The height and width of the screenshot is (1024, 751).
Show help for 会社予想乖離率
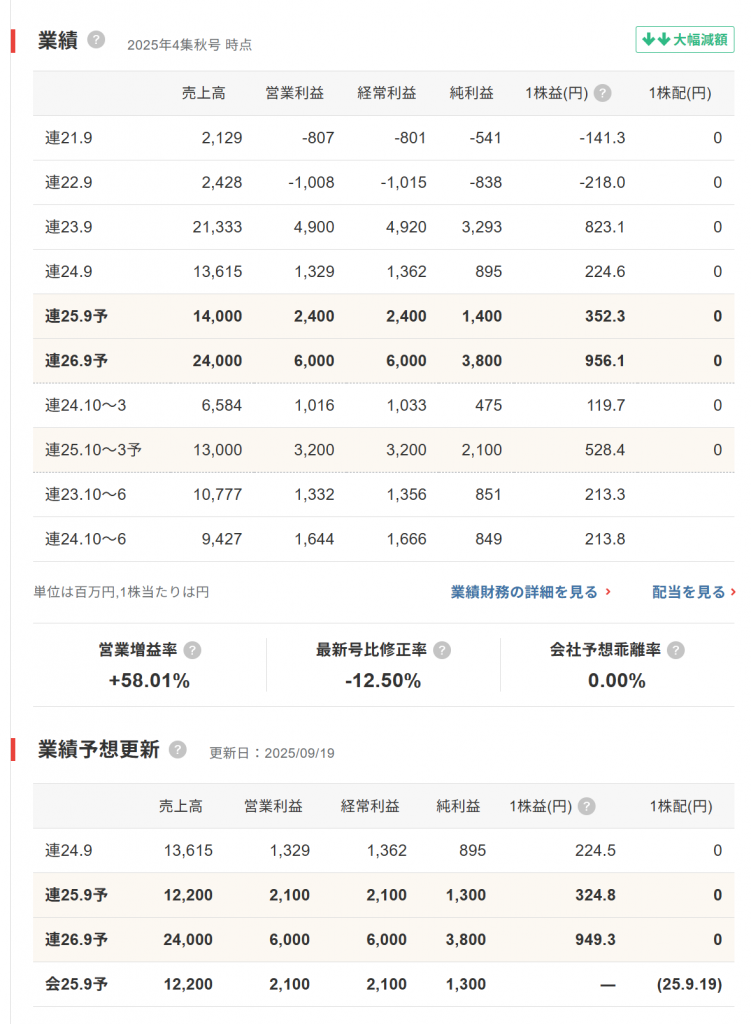tap(676, 650)
